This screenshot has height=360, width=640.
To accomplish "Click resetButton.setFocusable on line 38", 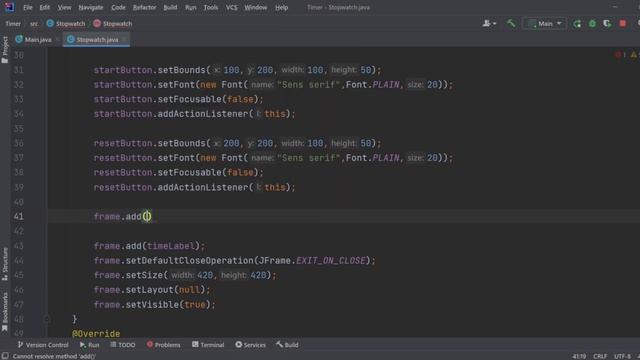I will (x=158, y=173).
